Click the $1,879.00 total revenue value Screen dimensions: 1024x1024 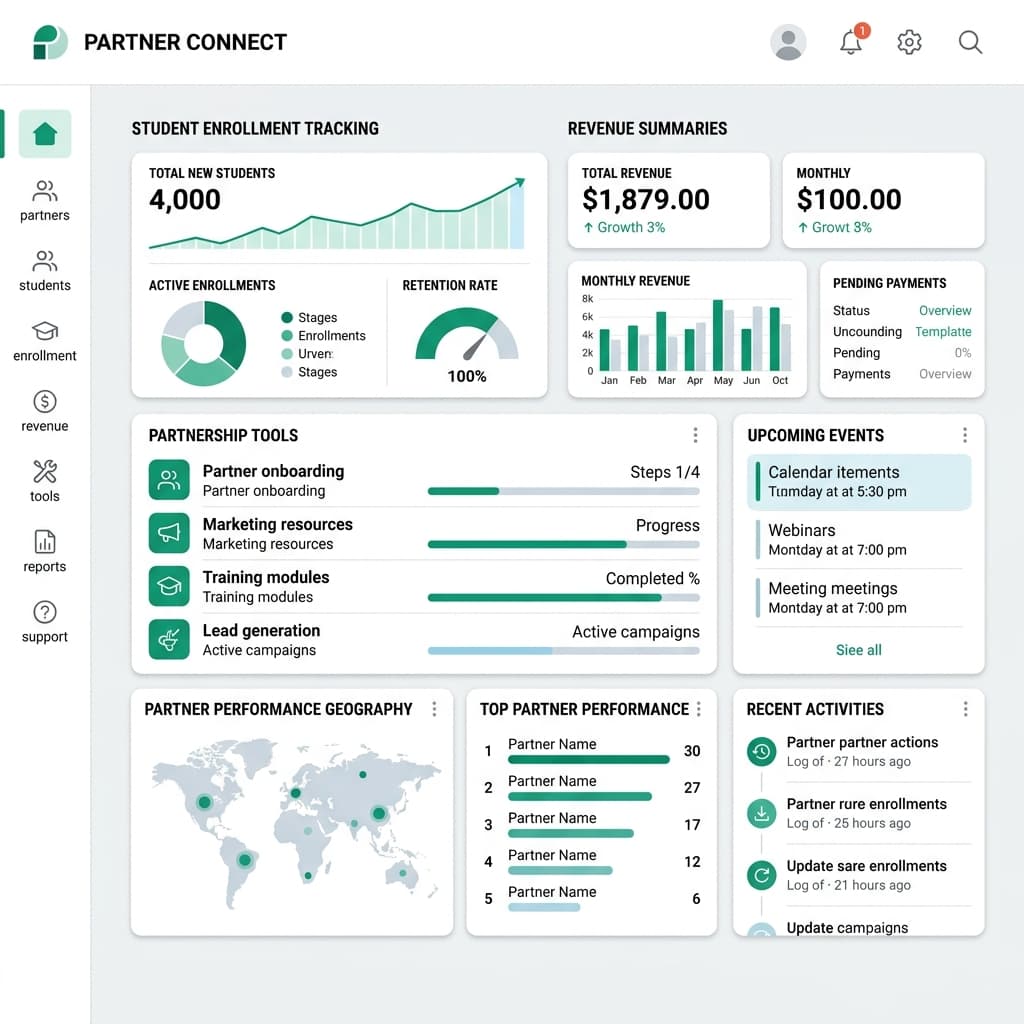(646, 199)
